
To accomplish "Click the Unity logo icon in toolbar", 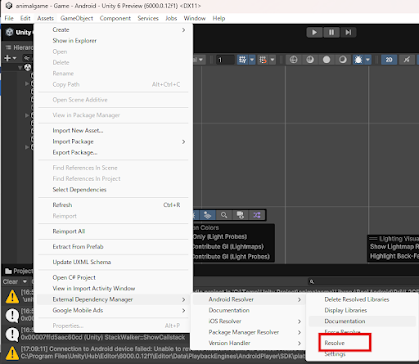I will 10,32.
